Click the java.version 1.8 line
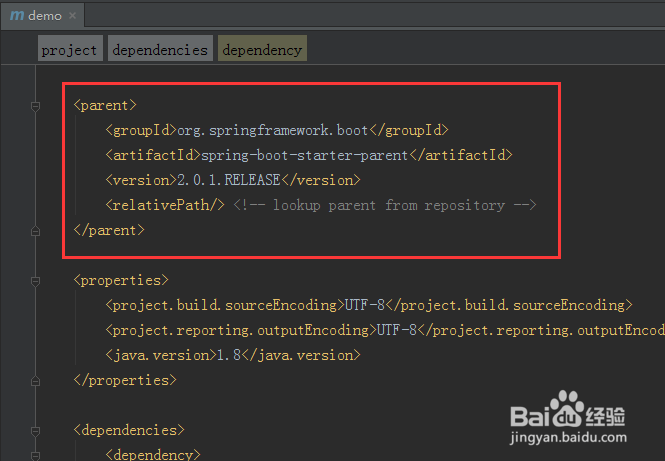Screen dimensions: 665x461 point(233,355)
